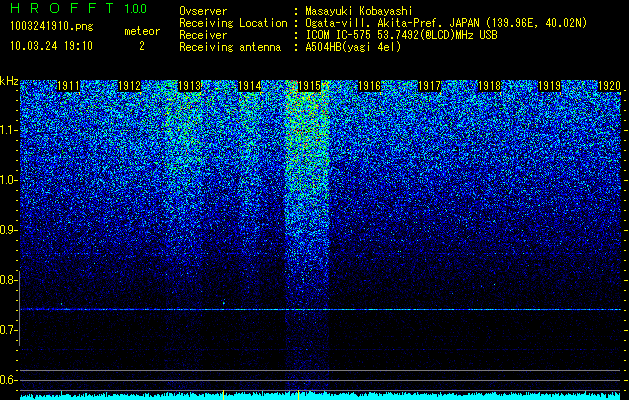Click the cyan signal level strip at bottom
Screen dimensions: 629x400
[x=321, y=396]
